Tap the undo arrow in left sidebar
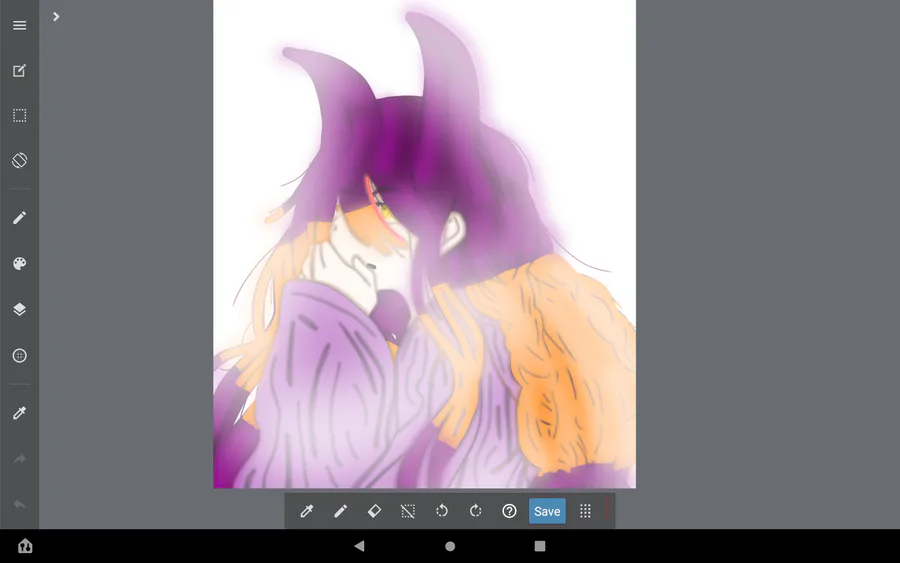The width and height of the screenshot is (900, 563). click(20, 504)
